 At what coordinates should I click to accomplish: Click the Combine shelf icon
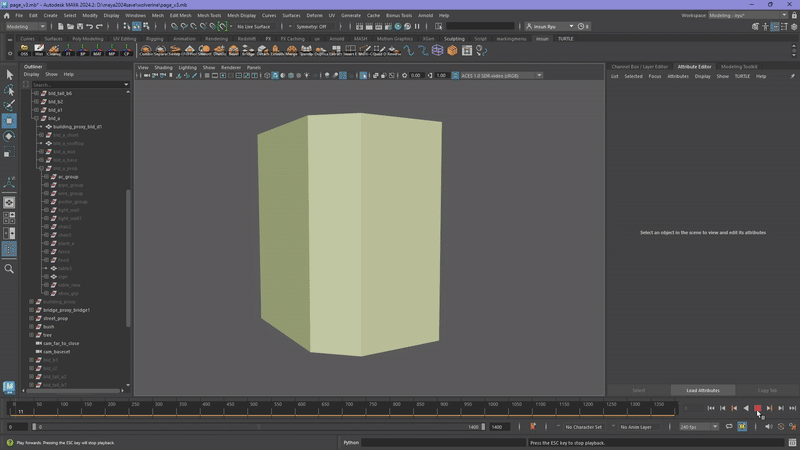click(146, 50)
